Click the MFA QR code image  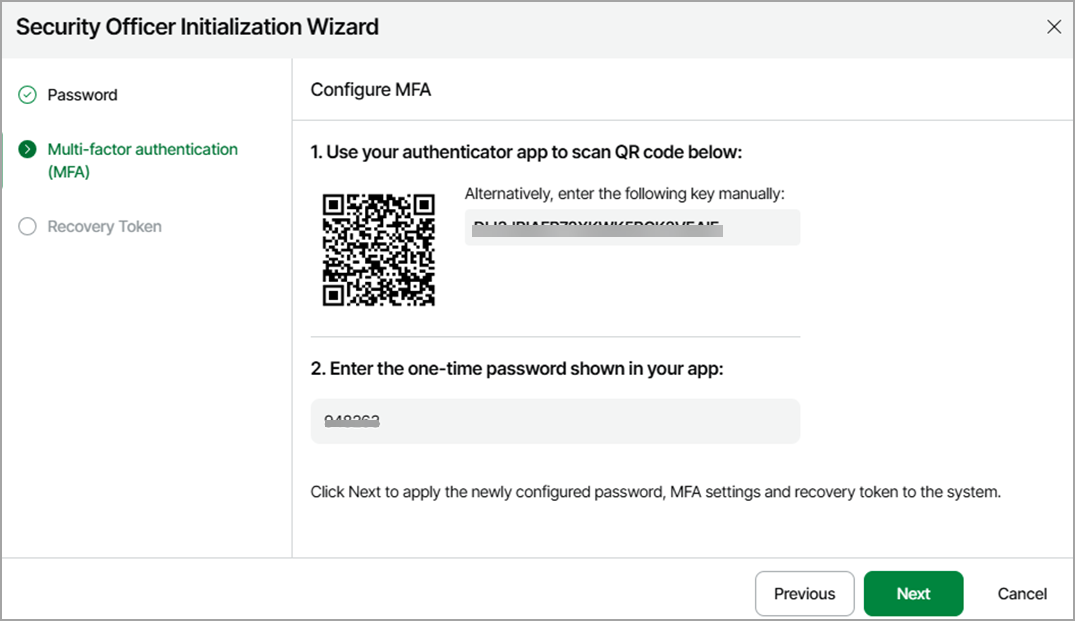pos(378,249)
